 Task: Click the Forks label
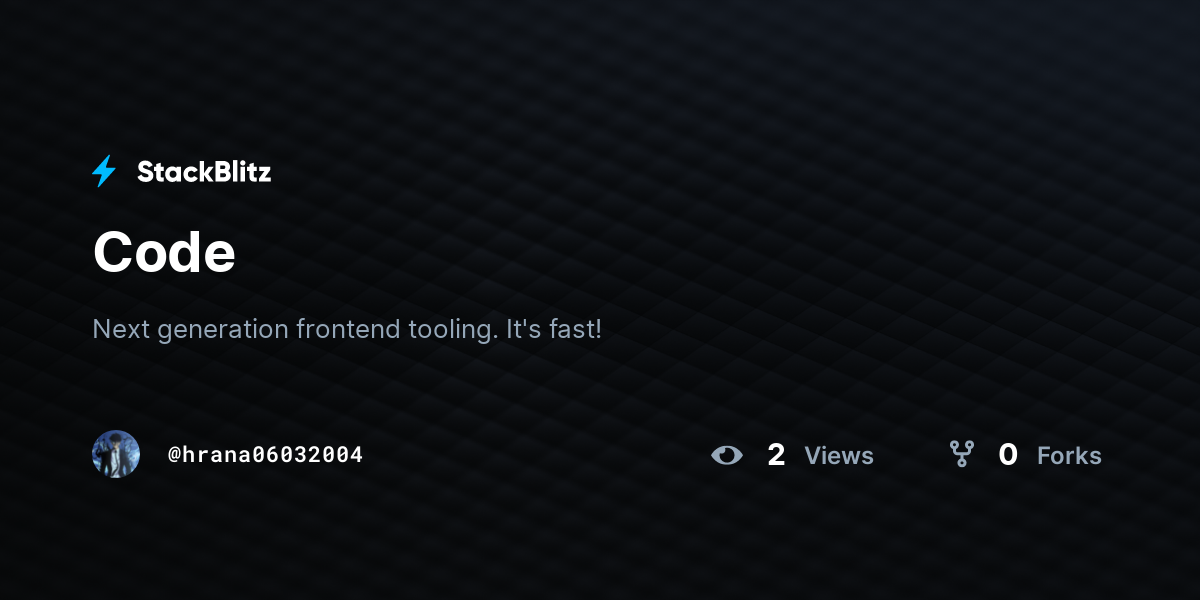(x=1069, y=456)
